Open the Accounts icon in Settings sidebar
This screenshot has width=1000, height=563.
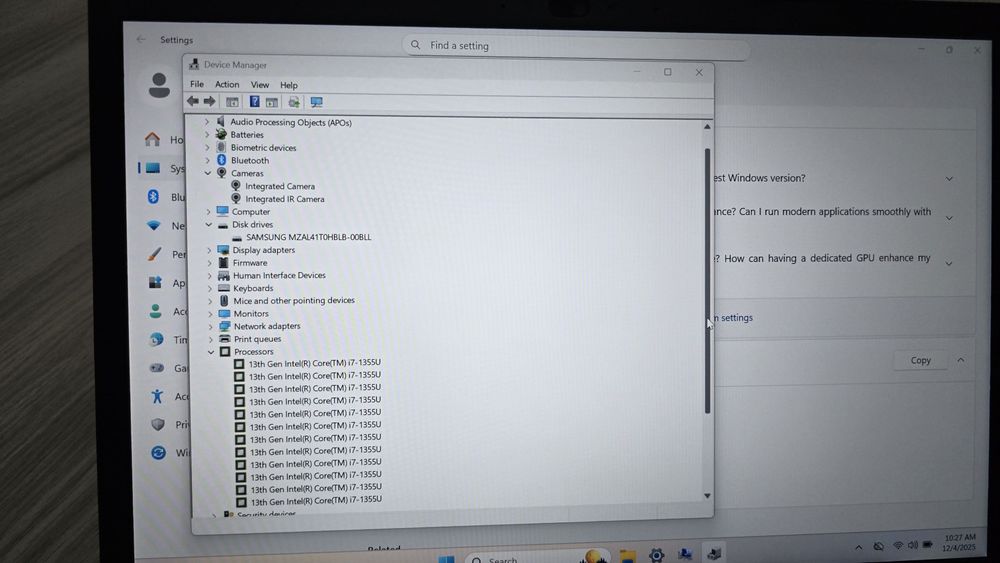(156, 311)
